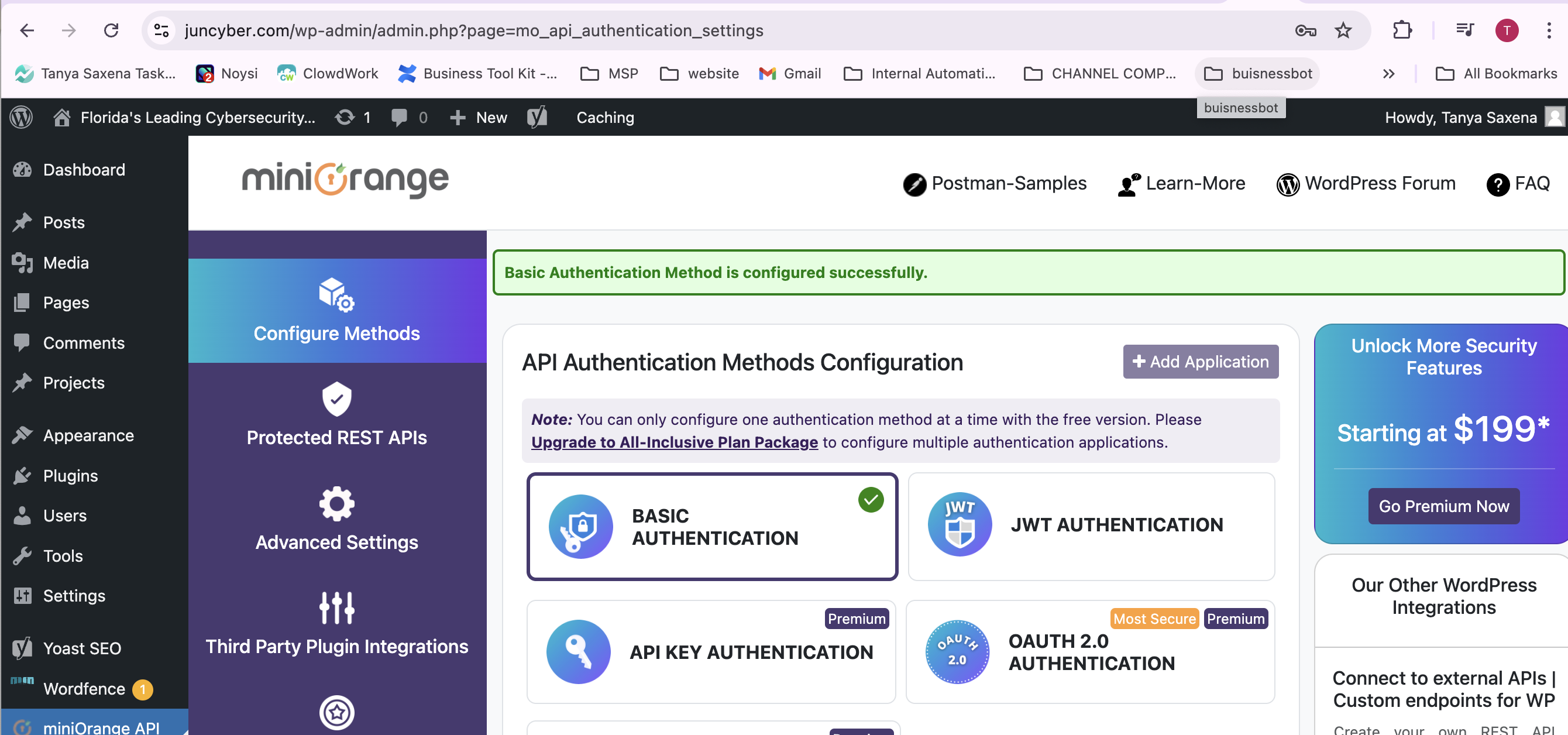
Task: Open Caching in admin bar
Action: tap(605, 118)
